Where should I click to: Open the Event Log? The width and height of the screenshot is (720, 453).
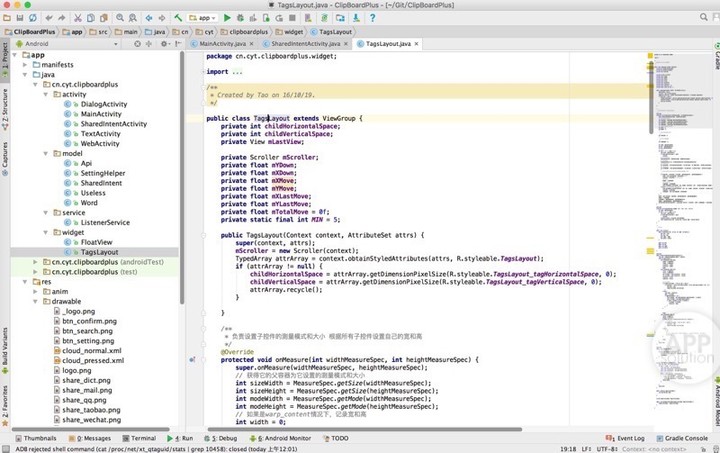click(x=625, y=438)
